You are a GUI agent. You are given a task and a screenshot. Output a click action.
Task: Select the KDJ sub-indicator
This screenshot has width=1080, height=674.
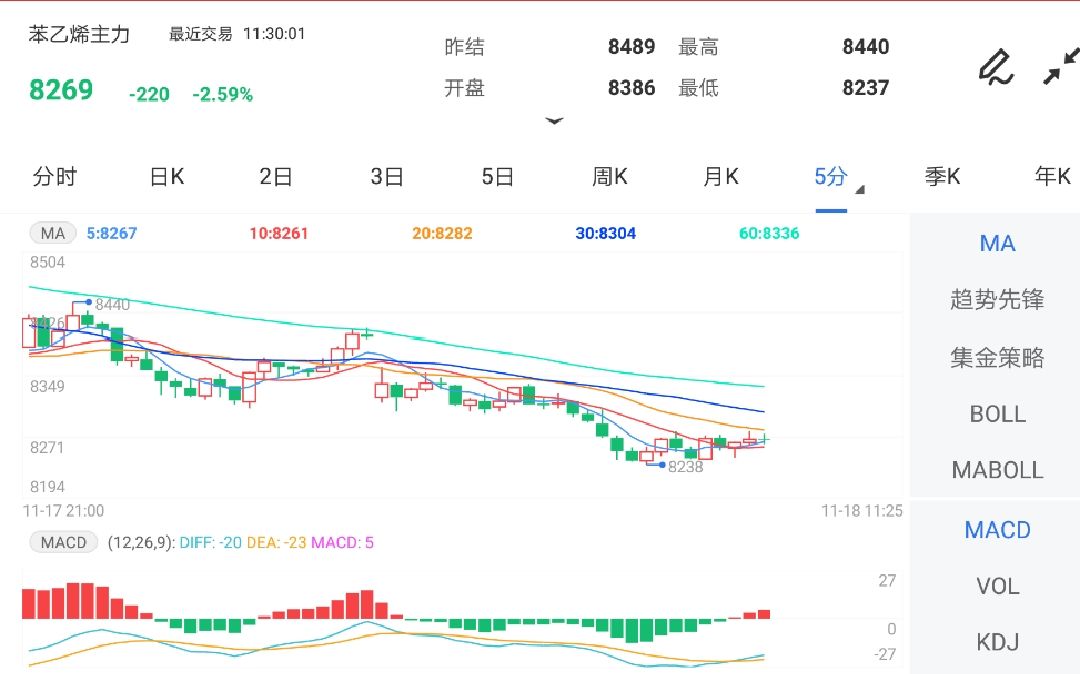coord(997,642)
